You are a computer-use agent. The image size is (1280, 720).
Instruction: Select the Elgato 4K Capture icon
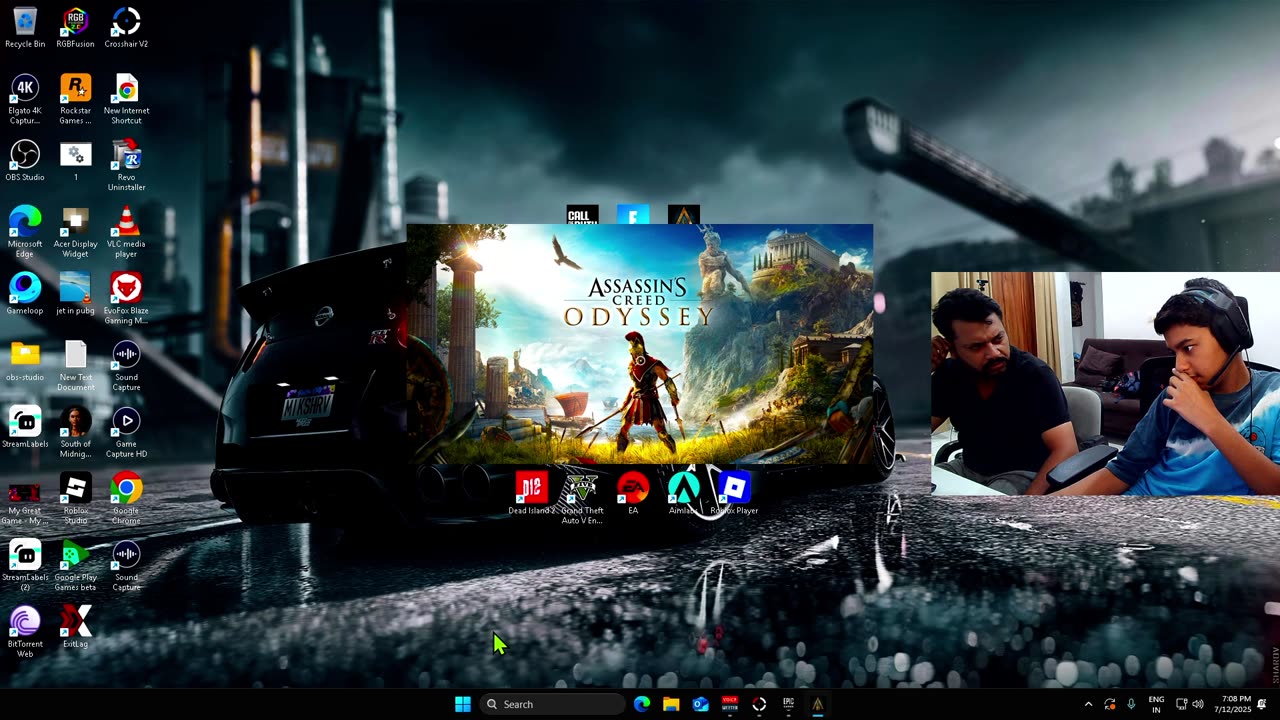tap(25, 99)
